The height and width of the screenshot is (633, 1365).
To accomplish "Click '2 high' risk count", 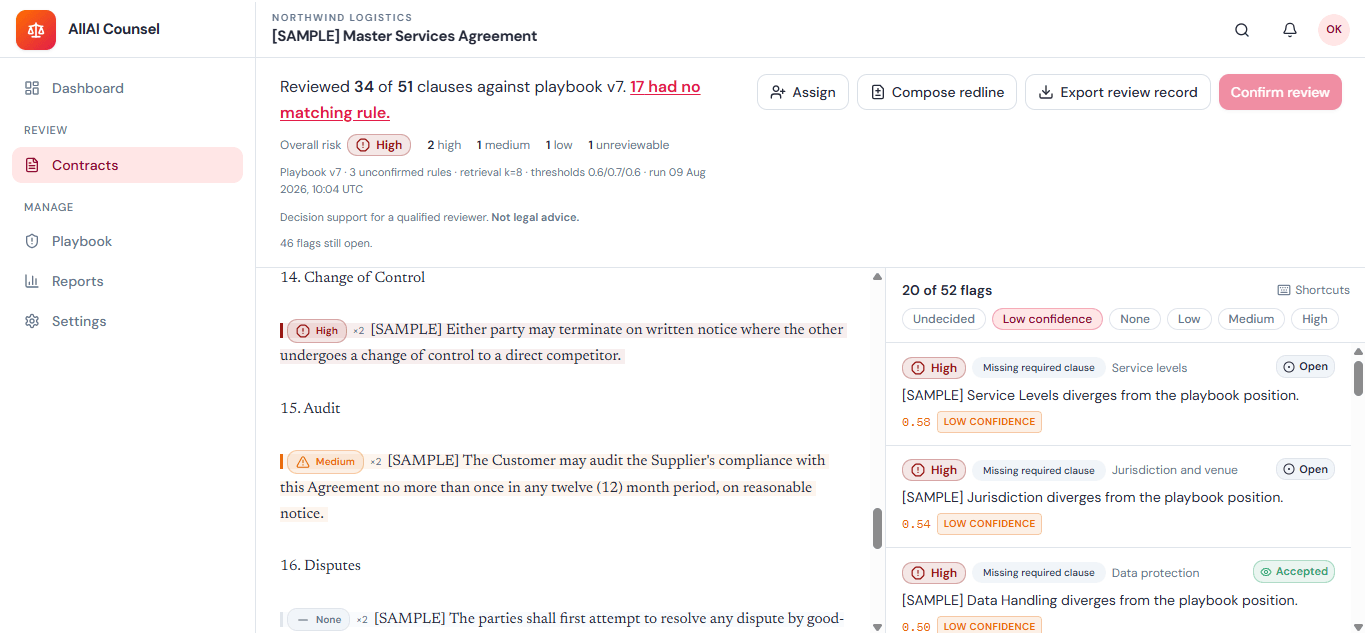I will (444, 145).
